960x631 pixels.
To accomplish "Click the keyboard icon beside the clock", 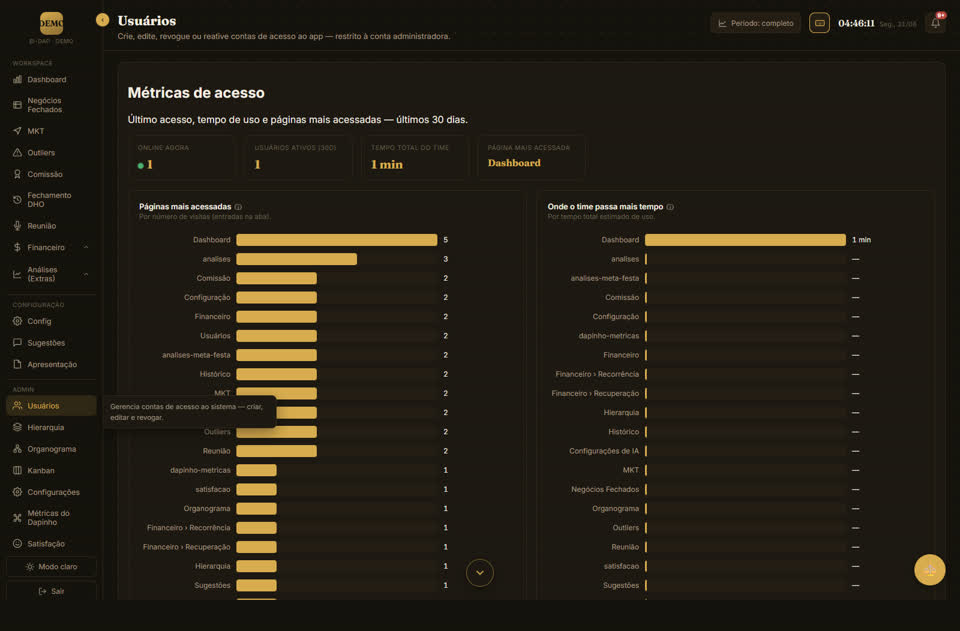I will coord(819,23).
